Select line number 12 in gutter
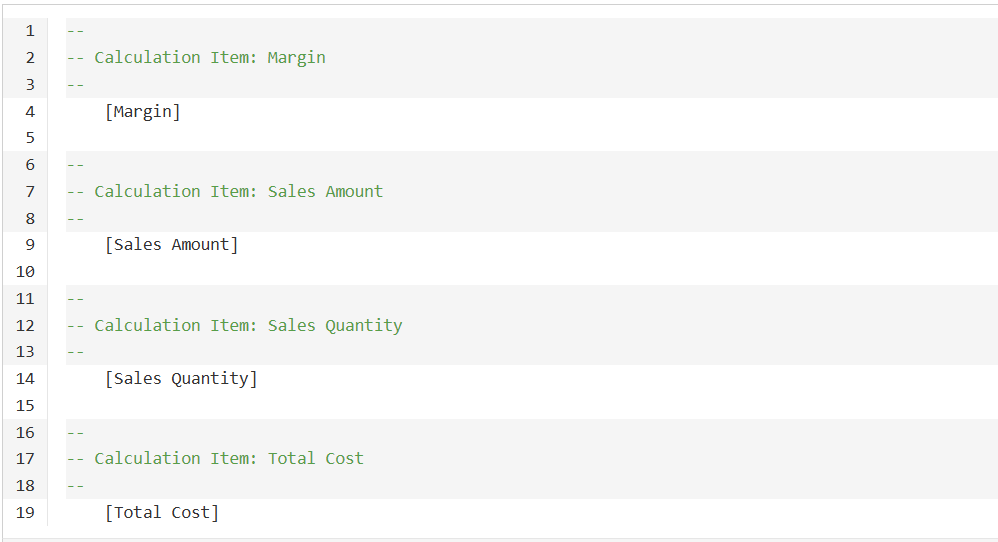The width and height of the screenshot is (998, 542). 25,326
